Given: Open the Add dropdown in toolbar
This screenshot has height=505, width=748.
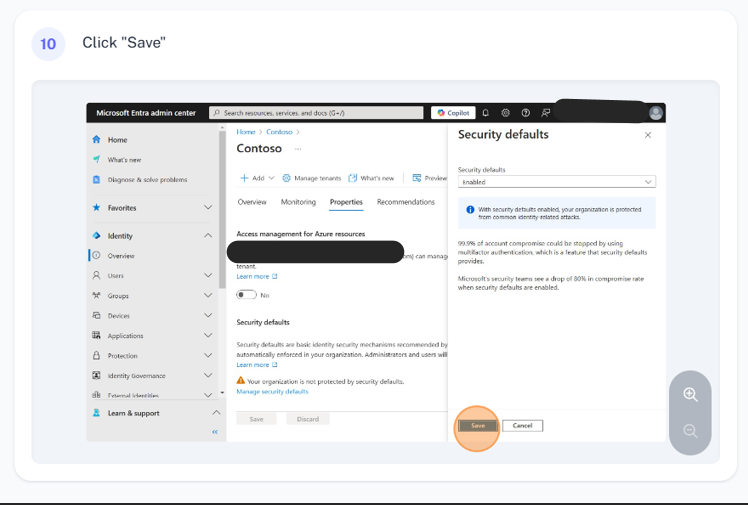Looking at the screenshot, I should (x=257, y=178).
